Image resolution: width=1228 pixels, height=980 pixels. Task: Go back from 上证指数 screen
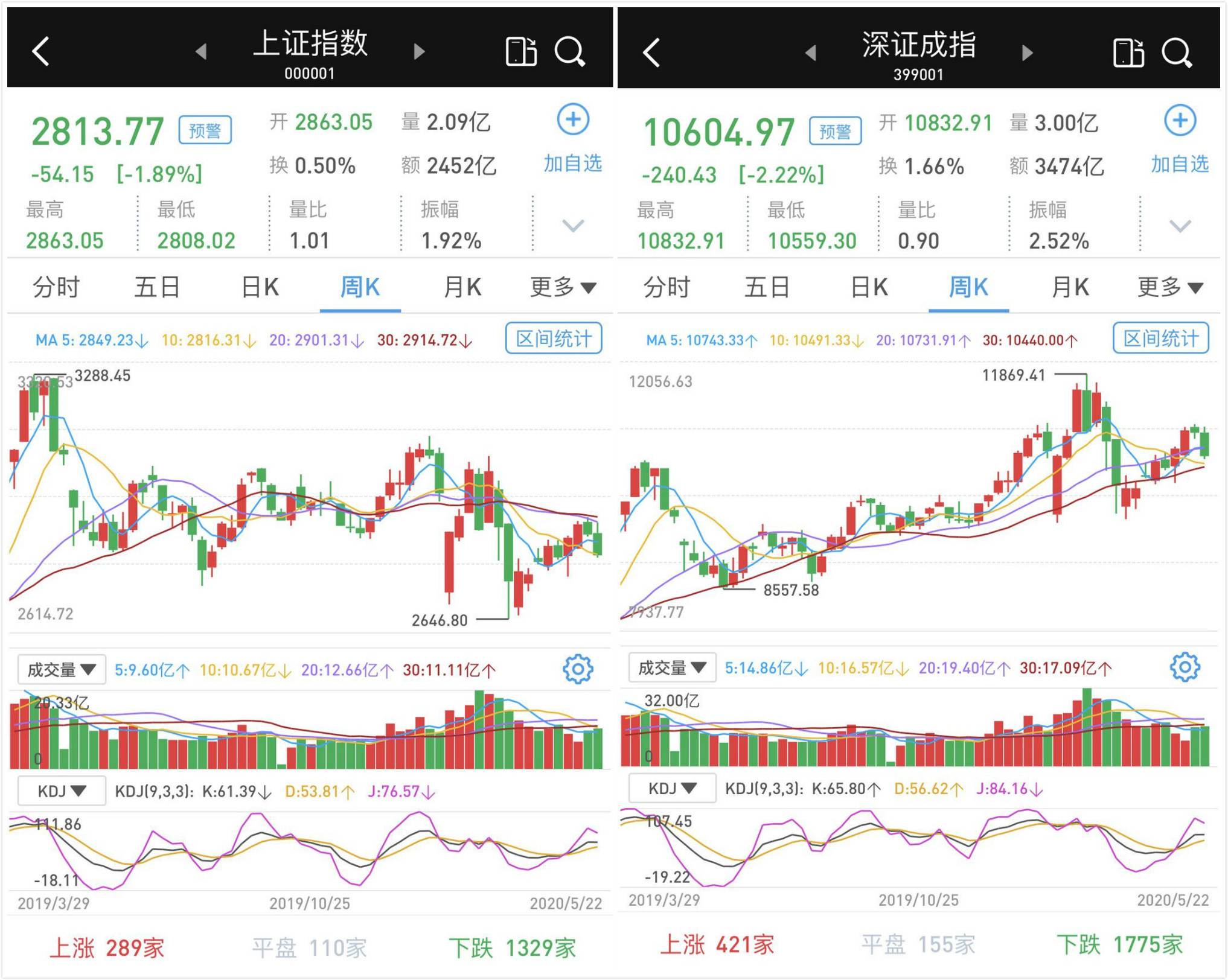coord(40,51)
